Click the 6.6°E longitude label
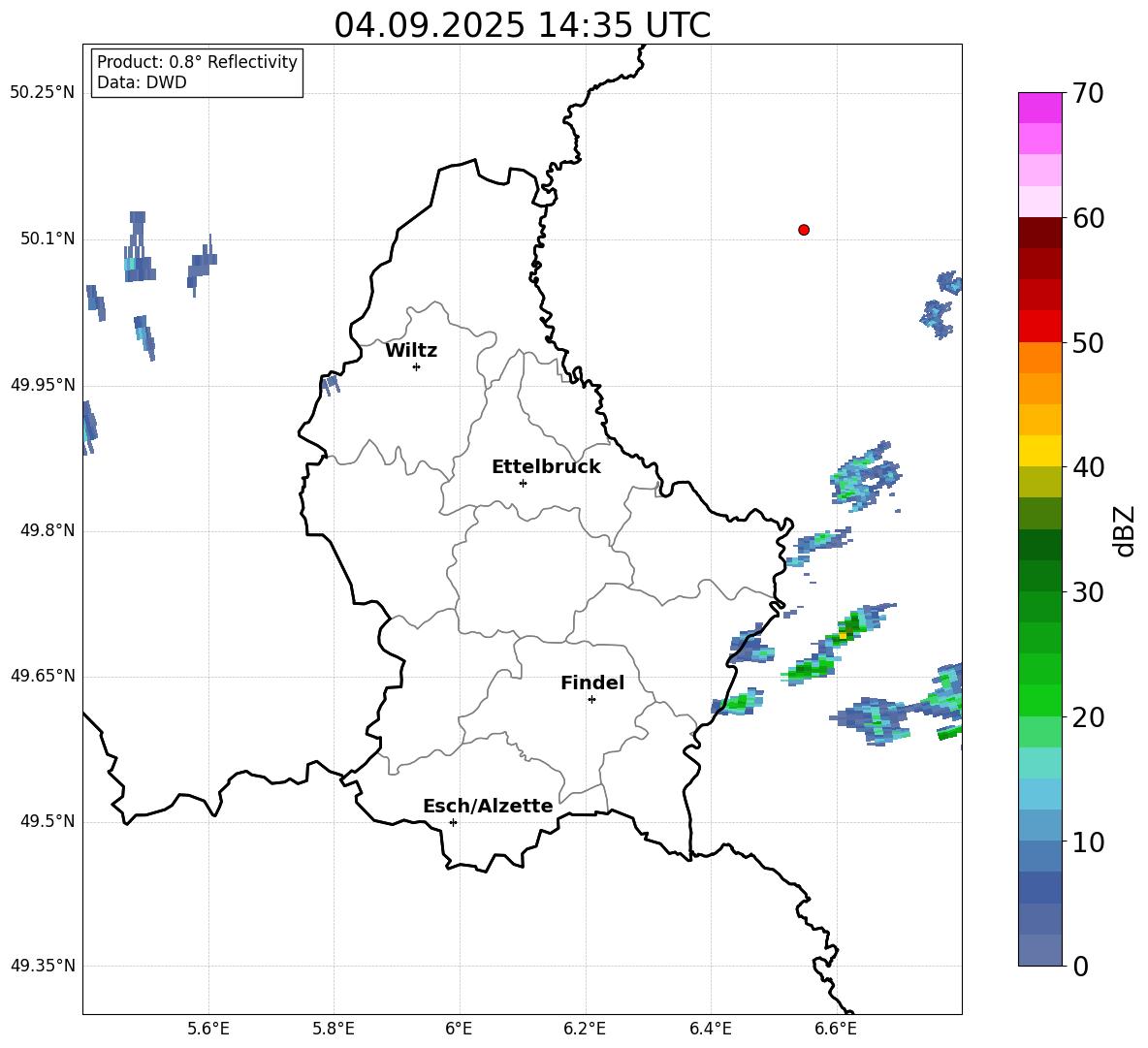Viewport: 1148px width, 1048px height. pos(836,1029)
